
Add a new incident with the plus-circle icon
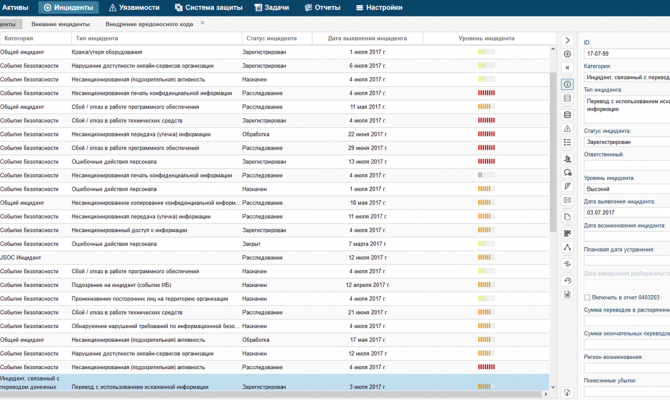point(567,54)
